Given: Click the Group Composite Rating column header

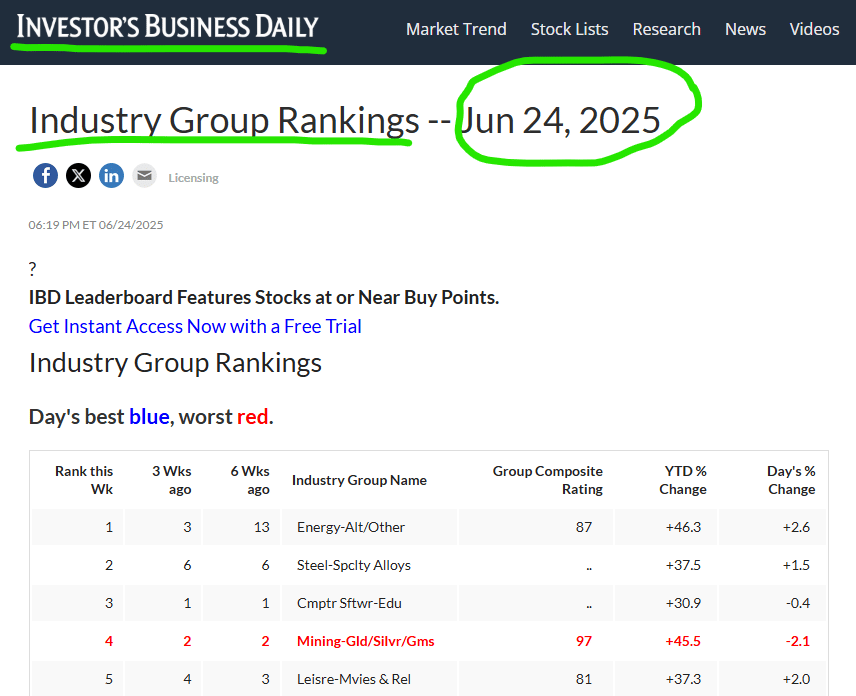Looking at the screenshot, I should (548, 480).
